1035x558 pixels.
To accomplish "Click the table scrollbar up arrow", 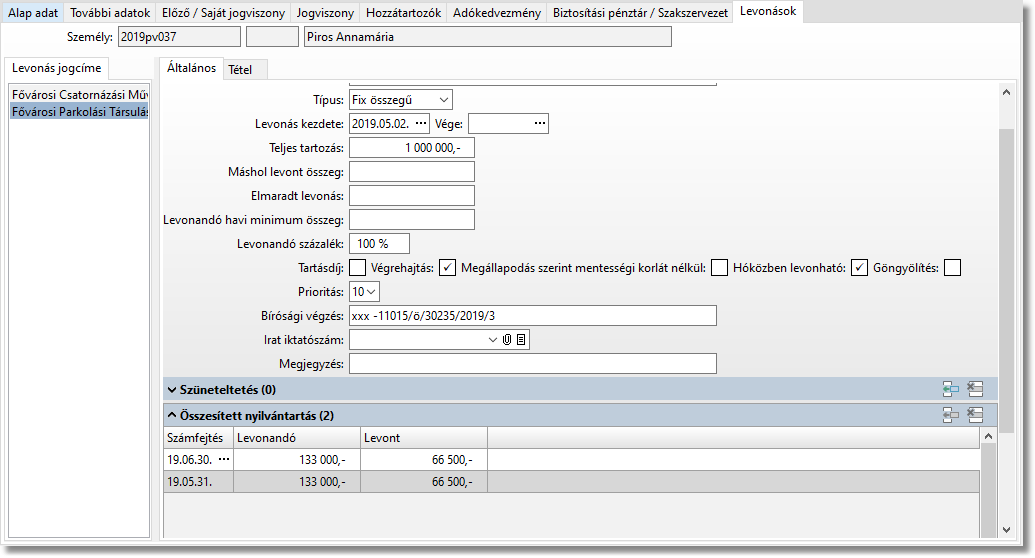I will 988,436.
